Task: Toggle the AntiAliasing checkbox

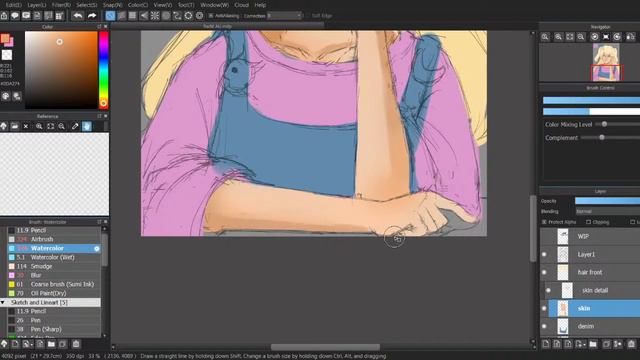Action: tap(211, 16)
